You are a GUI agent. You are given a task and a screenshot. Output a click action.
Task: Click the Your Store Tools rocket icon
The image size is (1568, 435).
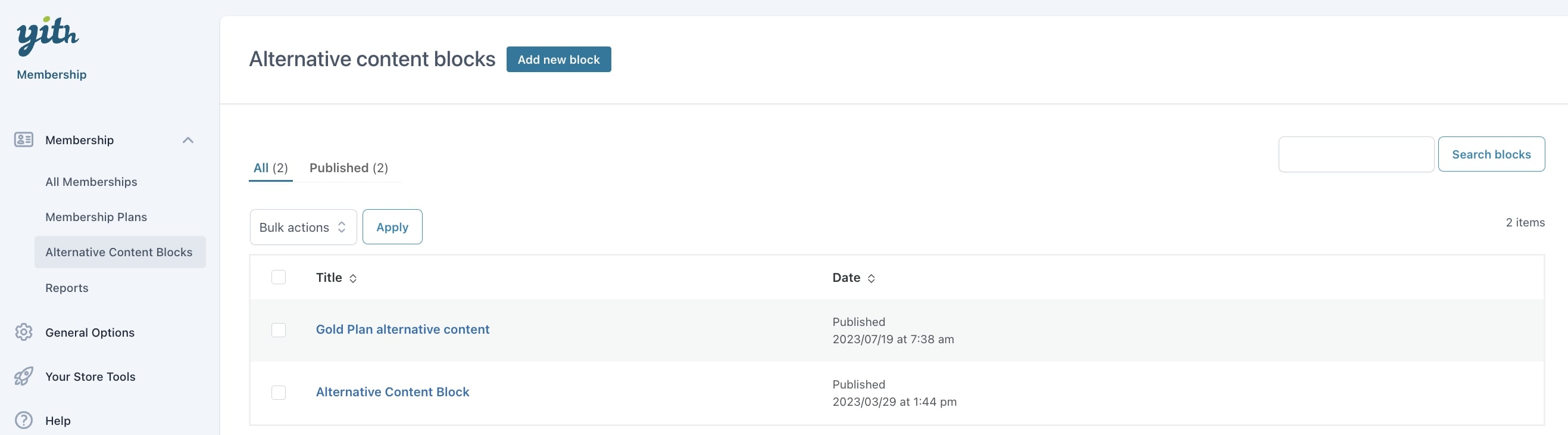coord(24,376)
